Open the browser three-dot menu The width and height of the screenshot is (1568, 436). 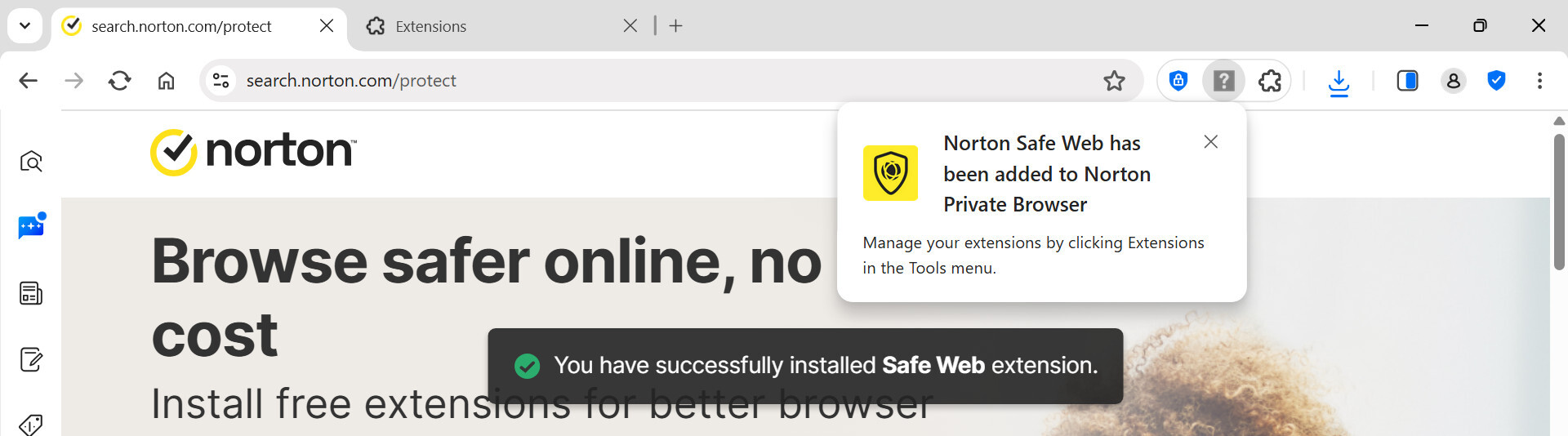click(1539, 81)
